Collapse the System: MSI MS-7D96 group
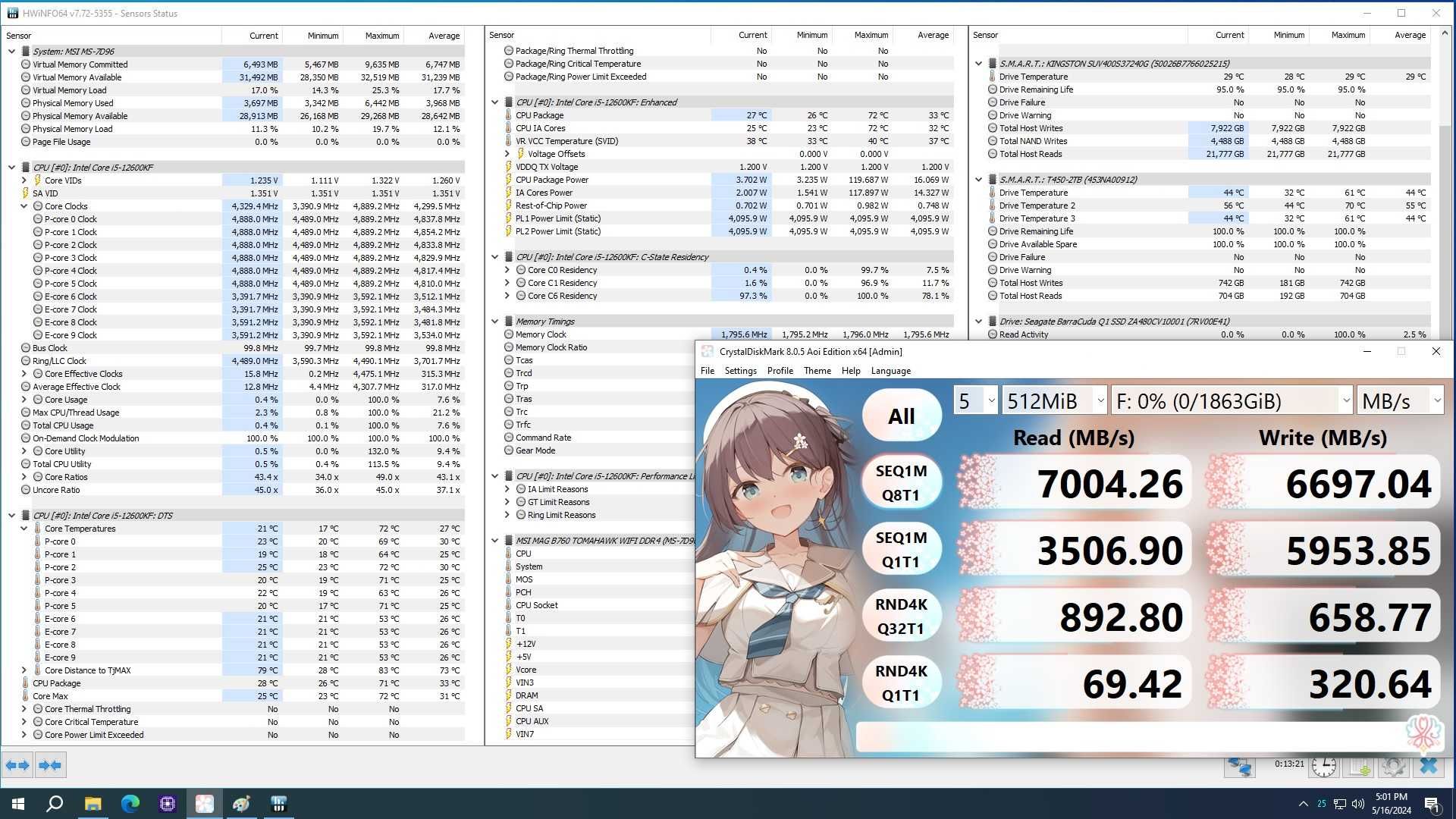This screenshot has height=819, width=1456. tap(11, 52)
